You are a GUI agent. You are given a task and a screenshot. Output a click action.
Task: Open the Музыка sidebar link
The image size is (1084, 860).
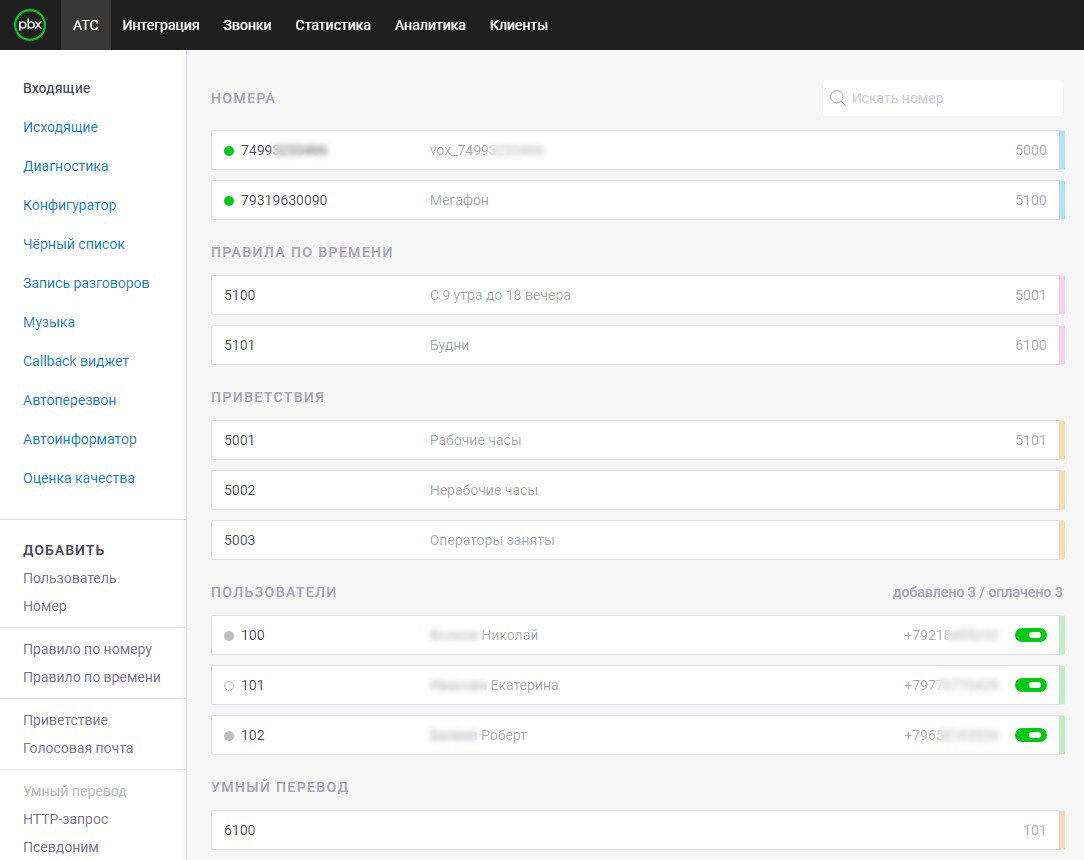point(49,322)
